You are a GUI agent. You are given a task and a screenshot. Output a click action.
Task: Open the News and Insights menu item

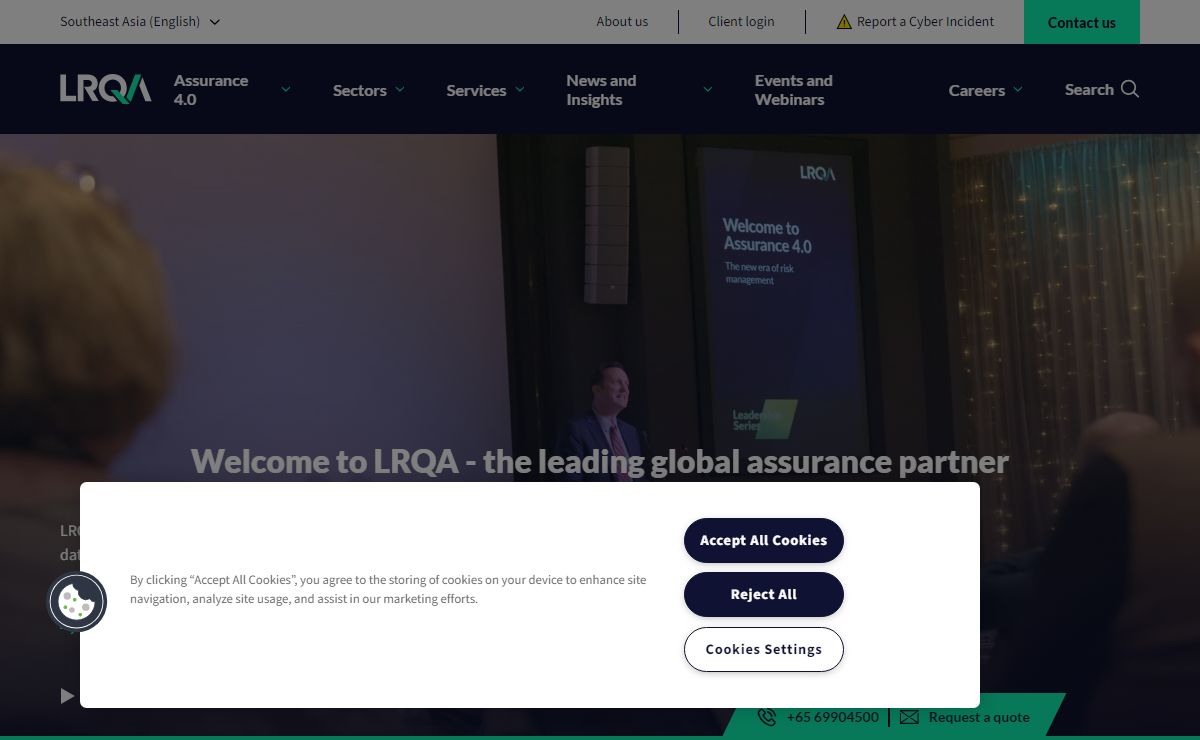[601, 90]
